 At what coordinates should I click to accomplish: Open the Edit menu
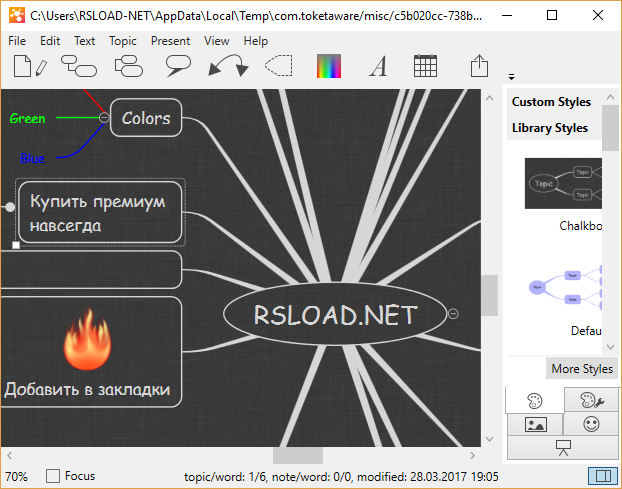[x=50, y=41]
